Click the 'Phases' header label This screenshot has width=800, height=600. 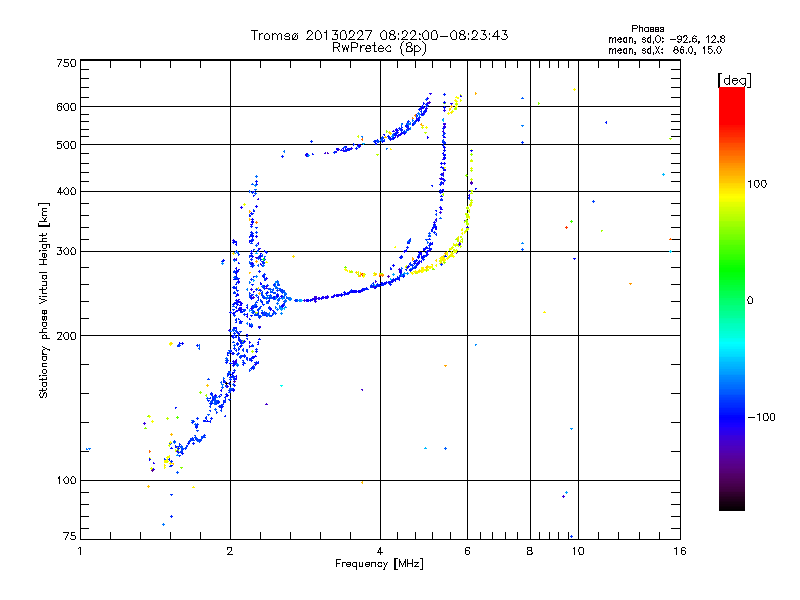pos(647,29)
